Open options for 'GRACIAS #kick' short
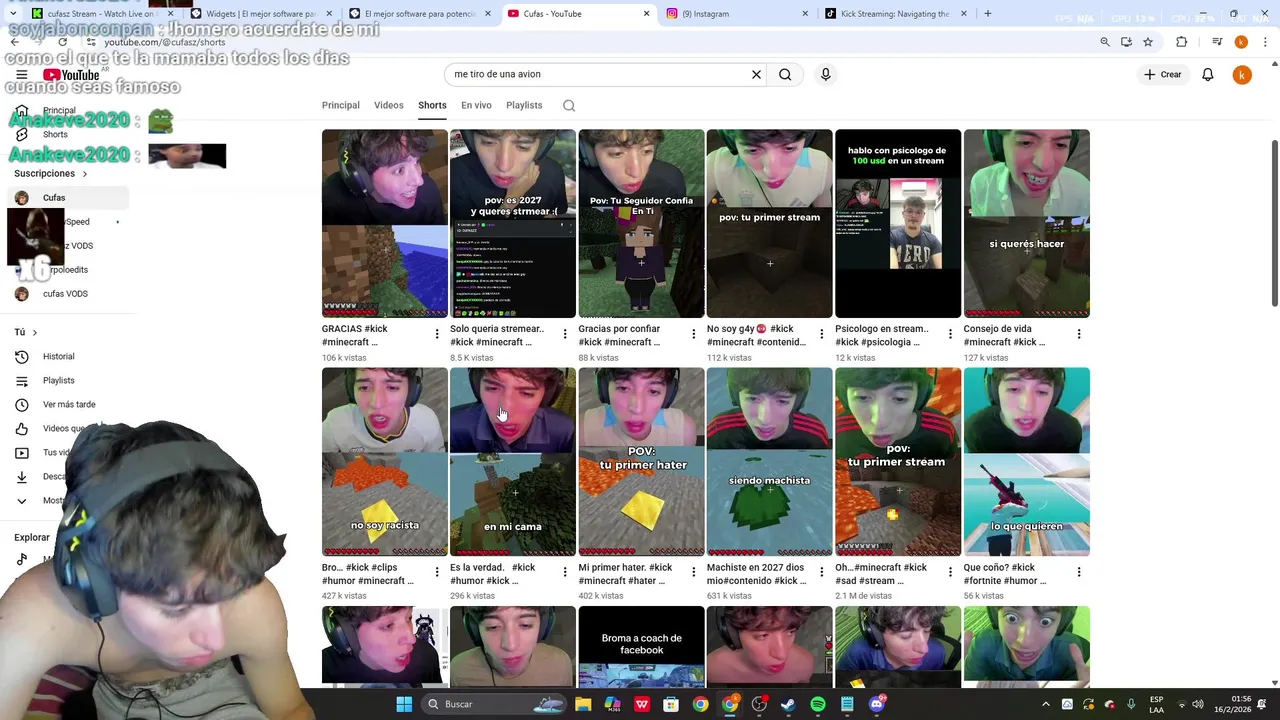1280x720 pixels. pos(436,334)
